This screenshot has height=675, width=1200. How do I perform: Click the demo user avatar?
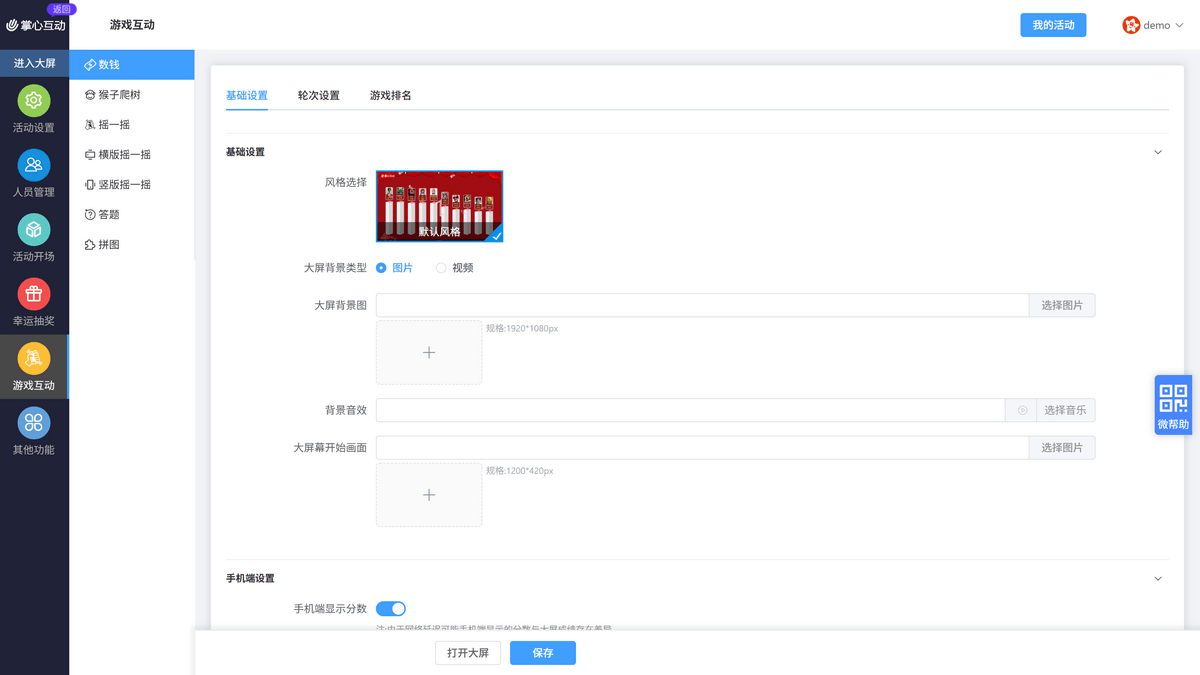click(x=1131, y=25)
